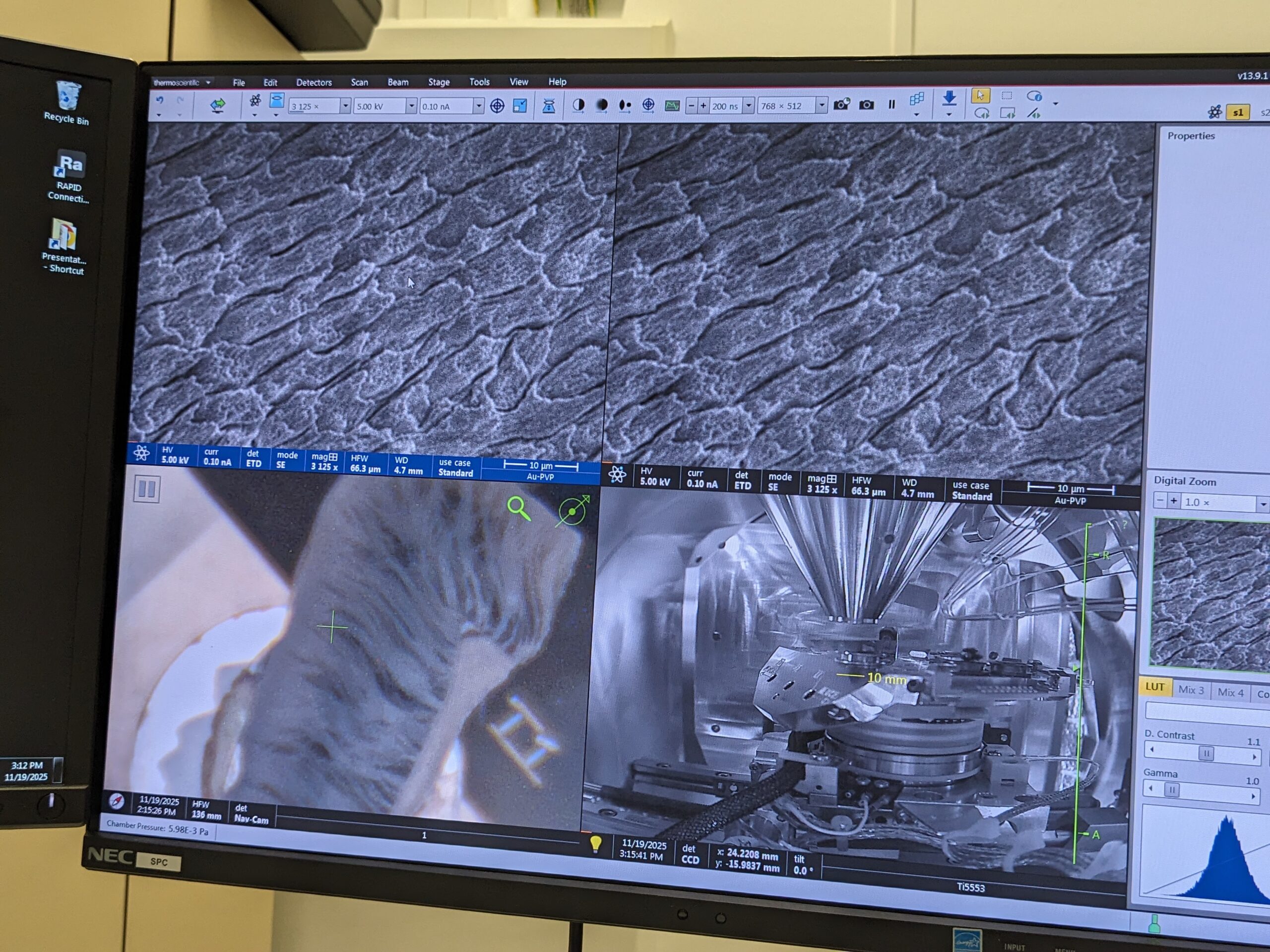Pause scanning with the toolbar pause icon

tap(891, 105)
